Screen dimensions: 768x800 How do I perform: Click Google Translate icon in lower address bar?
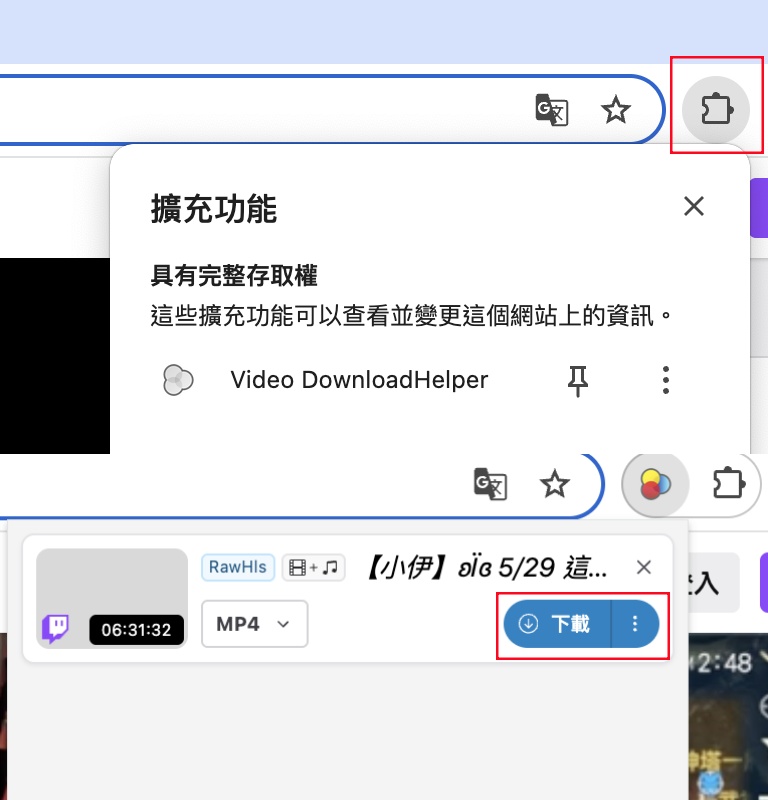pyautogui.click(x=490, y=484)
